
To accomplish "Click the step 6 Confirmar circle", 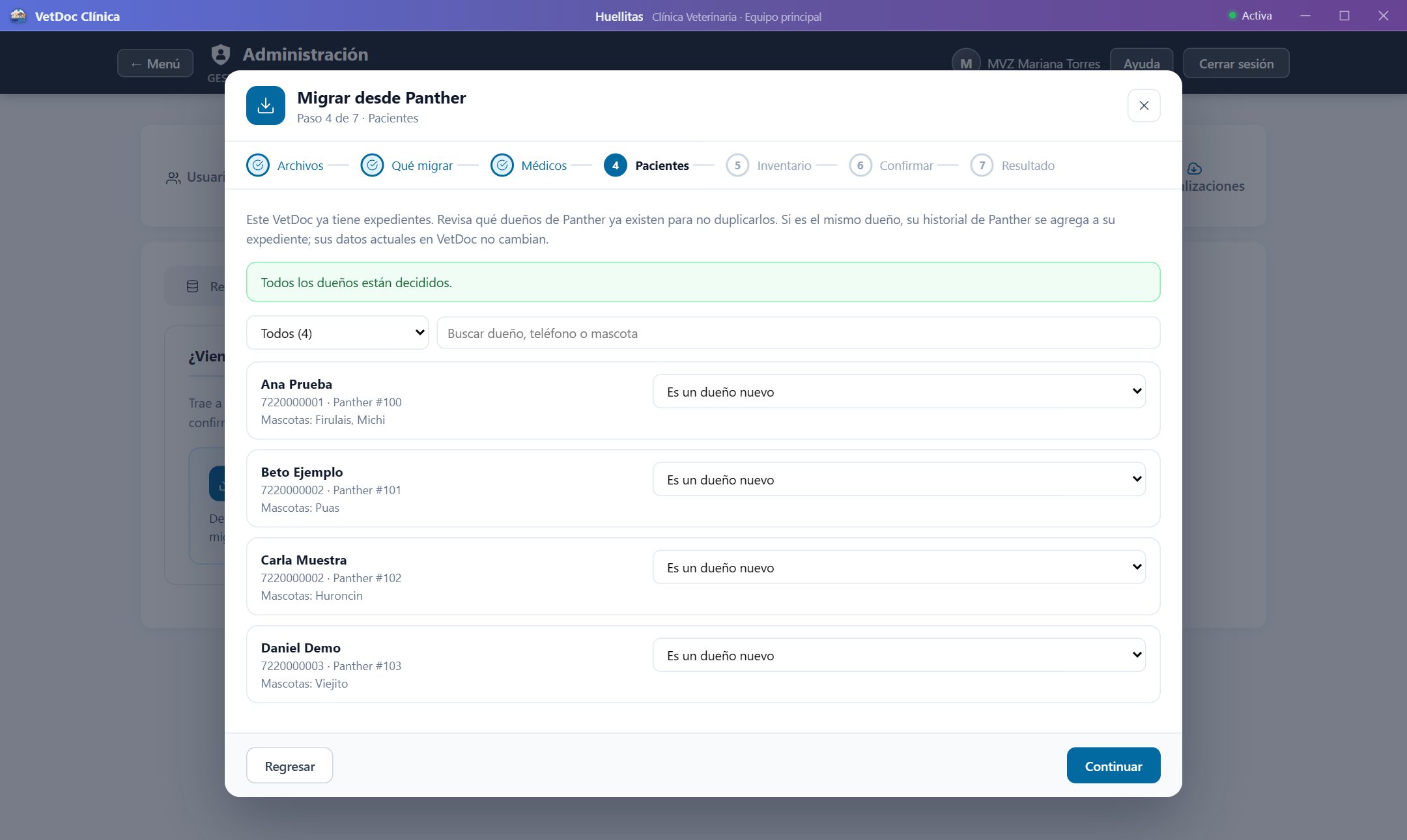I will (x=860, y=165).
